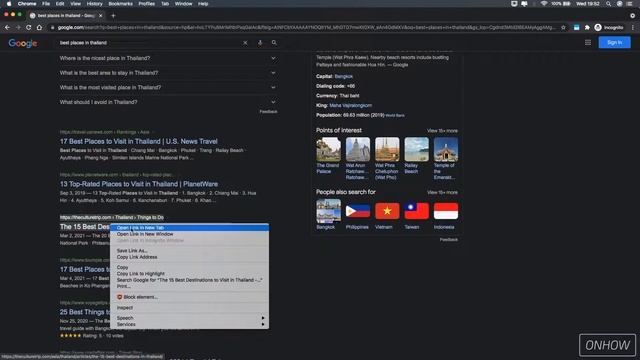Viewport: 640px width, 360px height.
Task: Open The Grand Palace thumbnail
Action: click(328, 150)
